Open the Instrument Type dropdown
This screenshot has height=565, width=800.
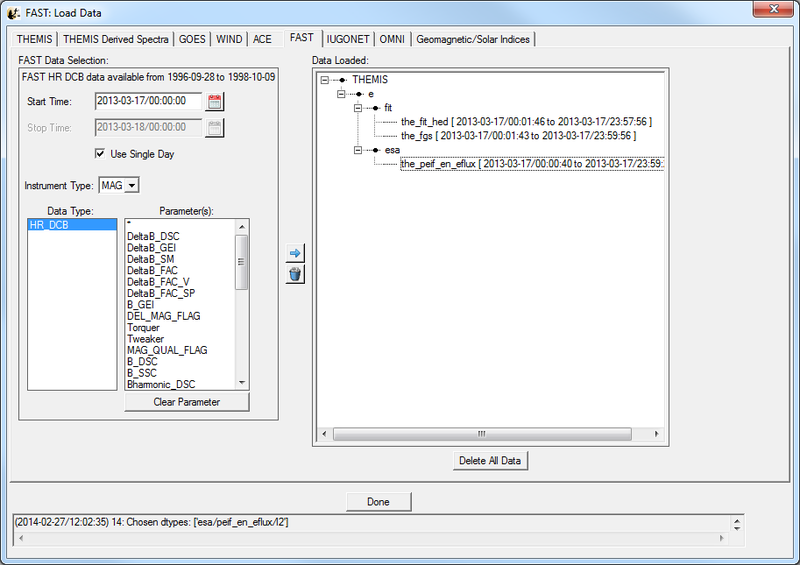point(119,185)
